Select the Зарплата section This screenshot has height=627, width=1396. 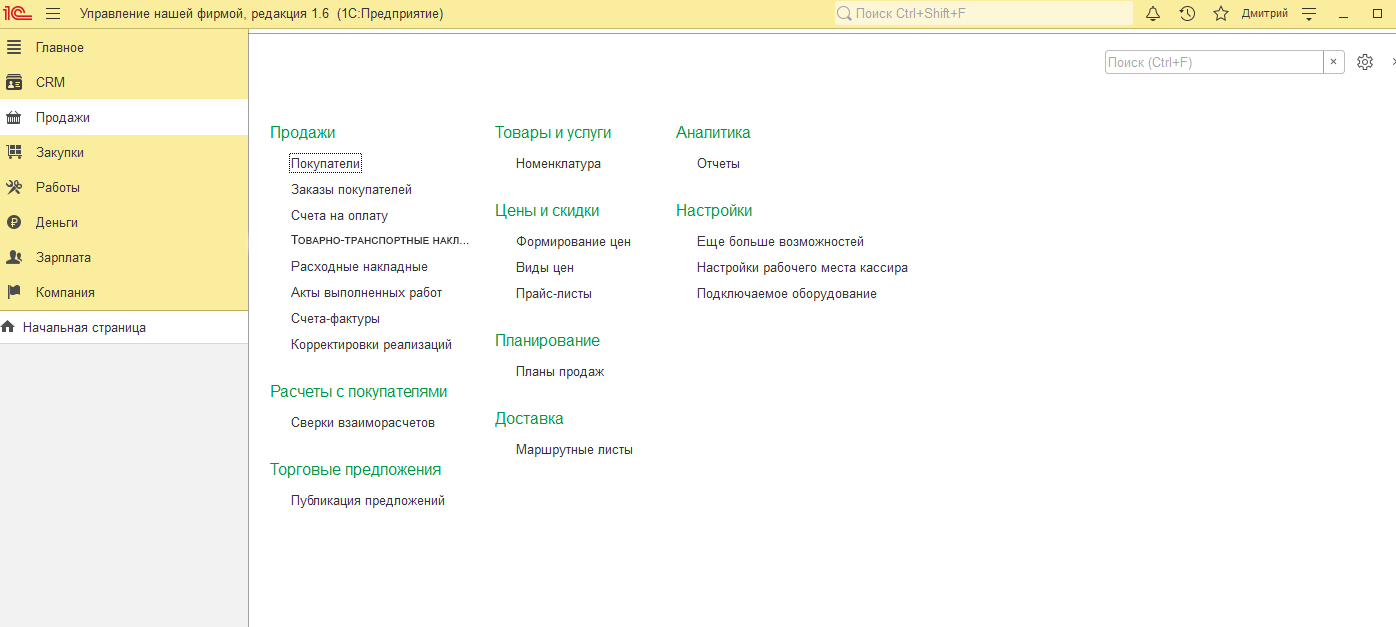pyautogui.click(x=63, y=257)
